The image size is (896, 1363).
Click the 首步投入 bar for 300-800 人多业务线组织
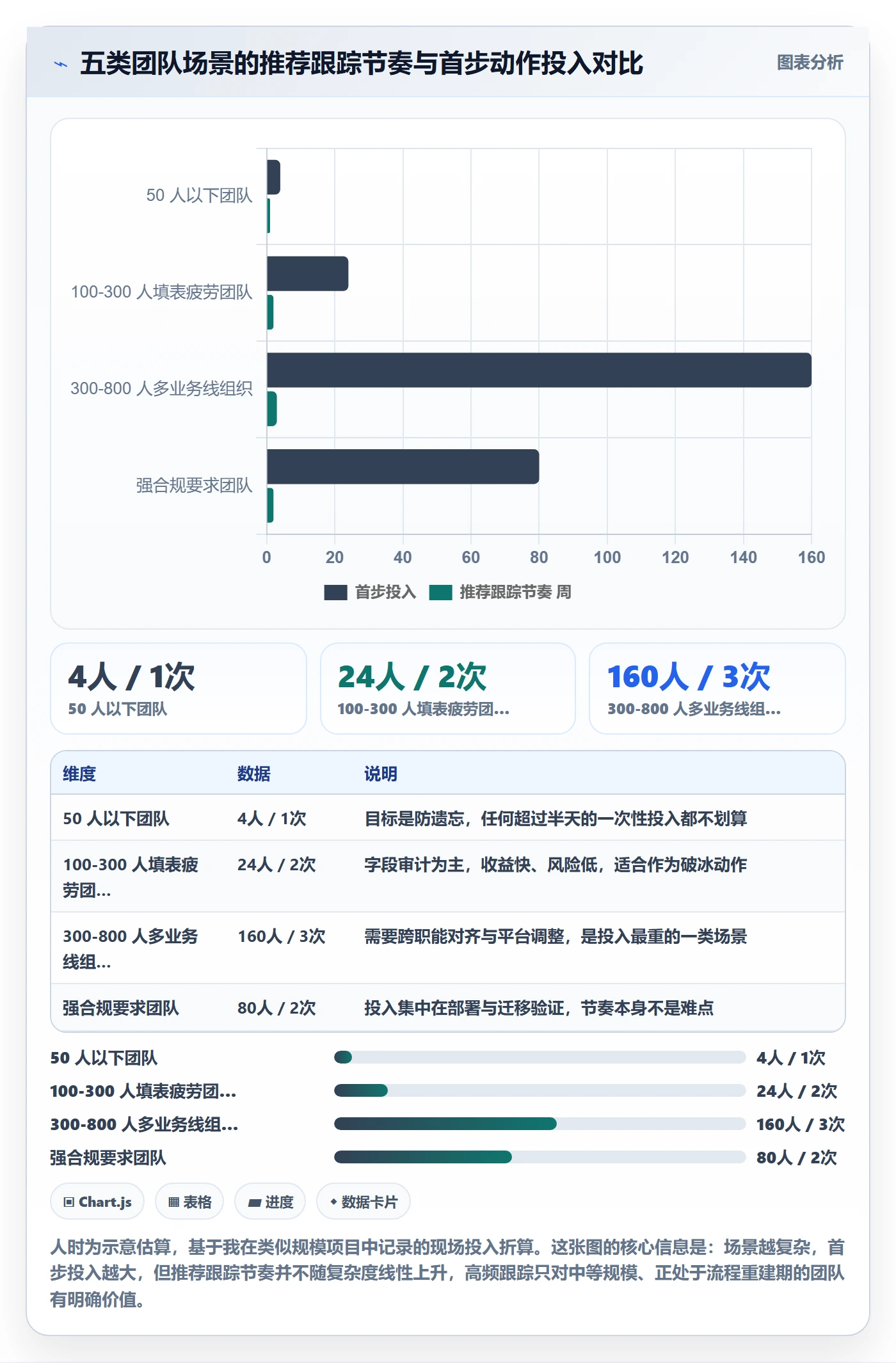pos(539,370)
